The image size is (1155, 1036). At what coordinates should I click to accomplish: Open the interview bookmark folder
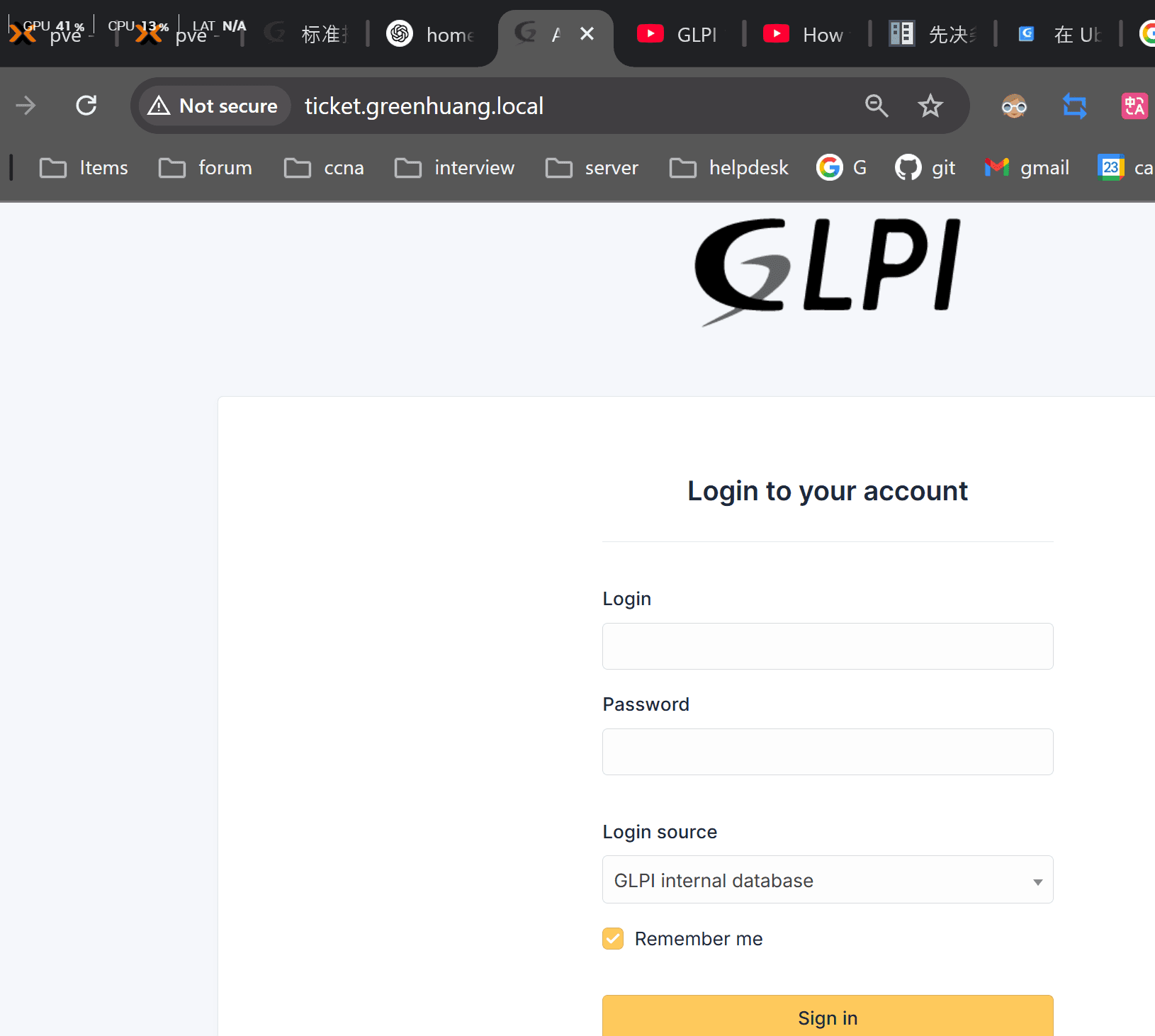(x=454, y=168)
